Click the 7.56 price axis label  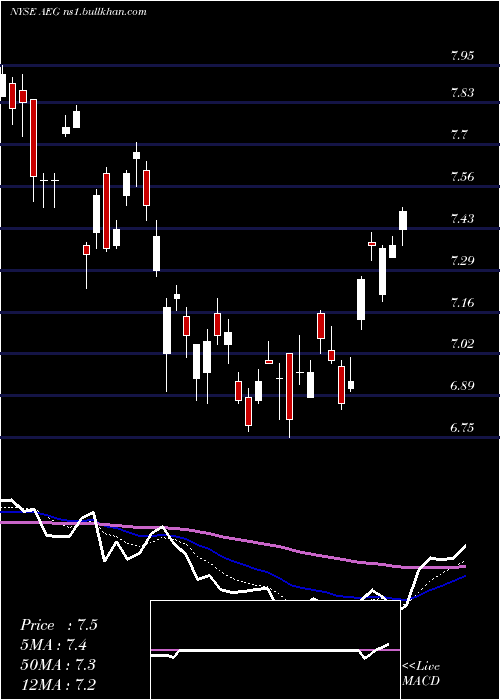click(462, 177)
